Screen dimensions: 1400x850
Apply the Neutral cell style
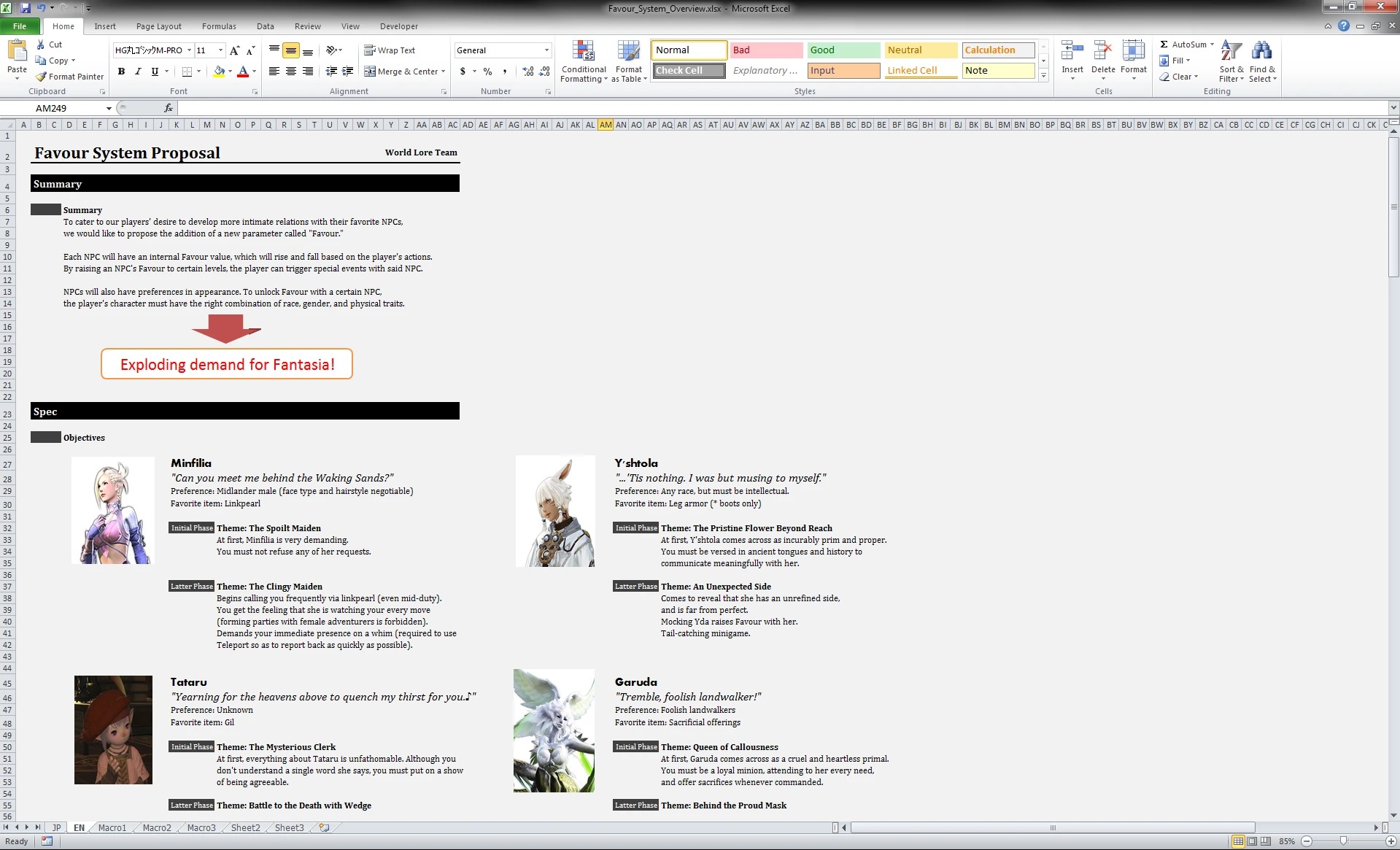921,50
